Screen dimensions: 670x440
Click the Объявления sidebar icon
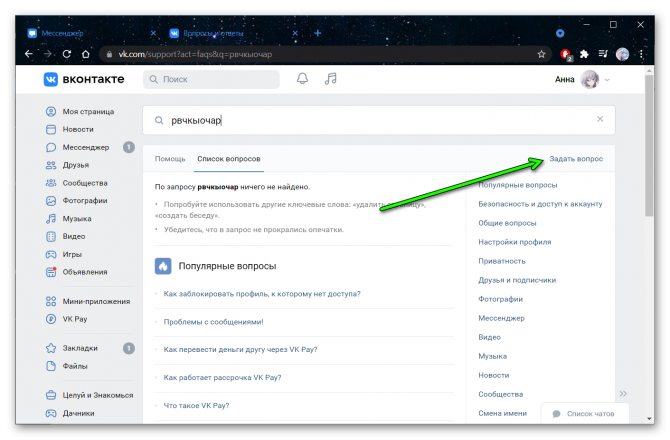(x=51, y=272)
